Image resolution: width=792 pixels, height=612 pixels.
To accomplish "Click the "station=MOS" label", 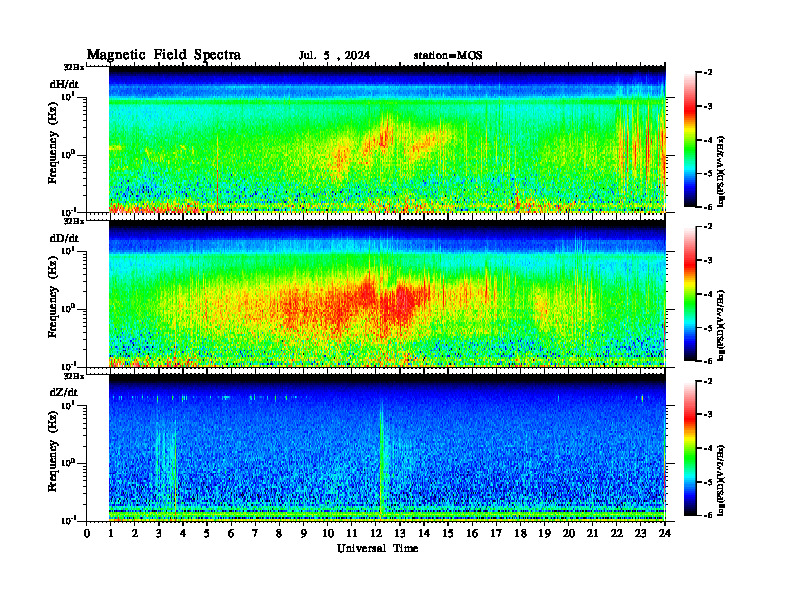I will tap(448, 56).
